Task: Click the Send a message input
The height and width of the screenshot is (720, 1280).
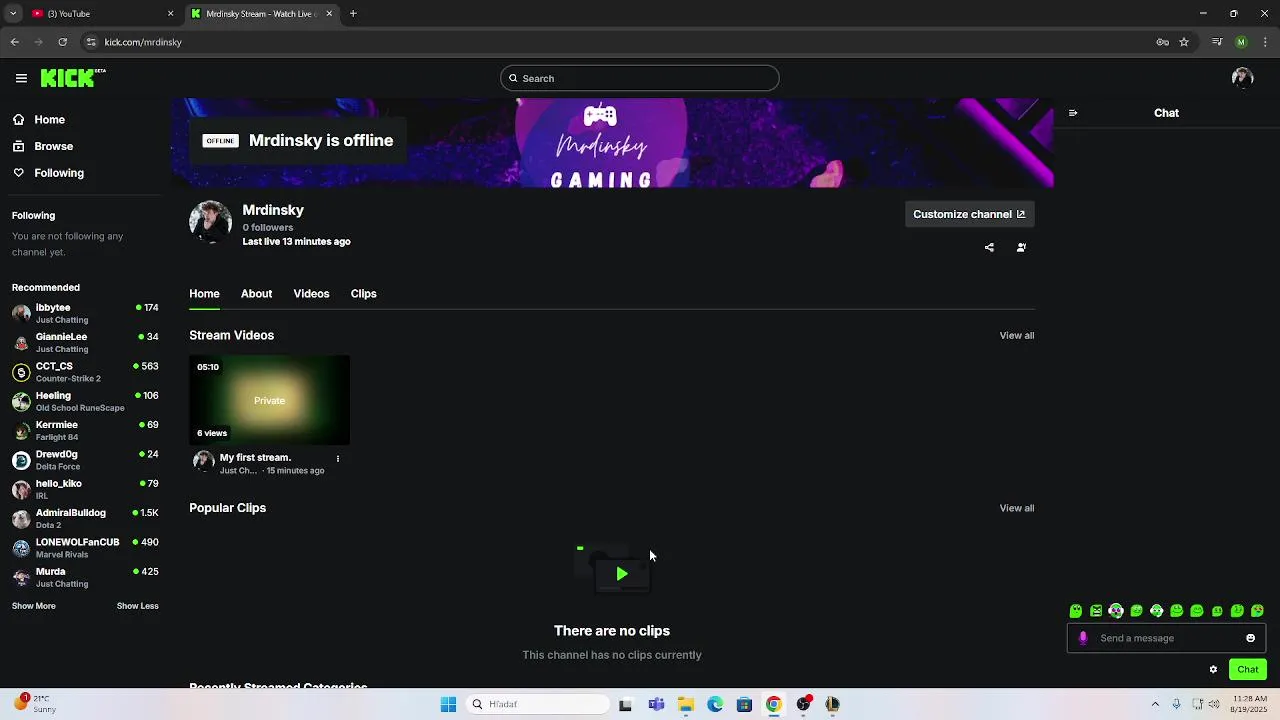Action: pos(1167,638)
